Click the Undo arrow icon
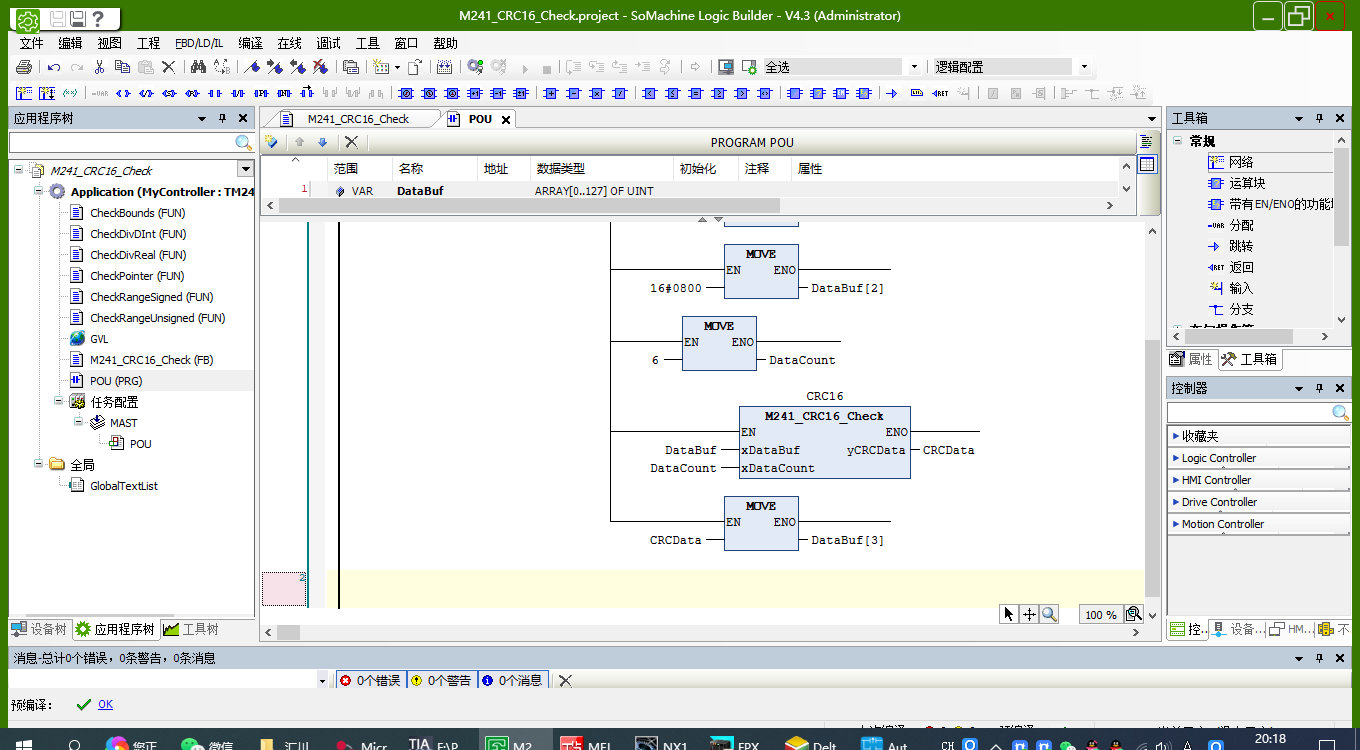The width and height of the screenshot is (1360, 750). pos(54,67)
